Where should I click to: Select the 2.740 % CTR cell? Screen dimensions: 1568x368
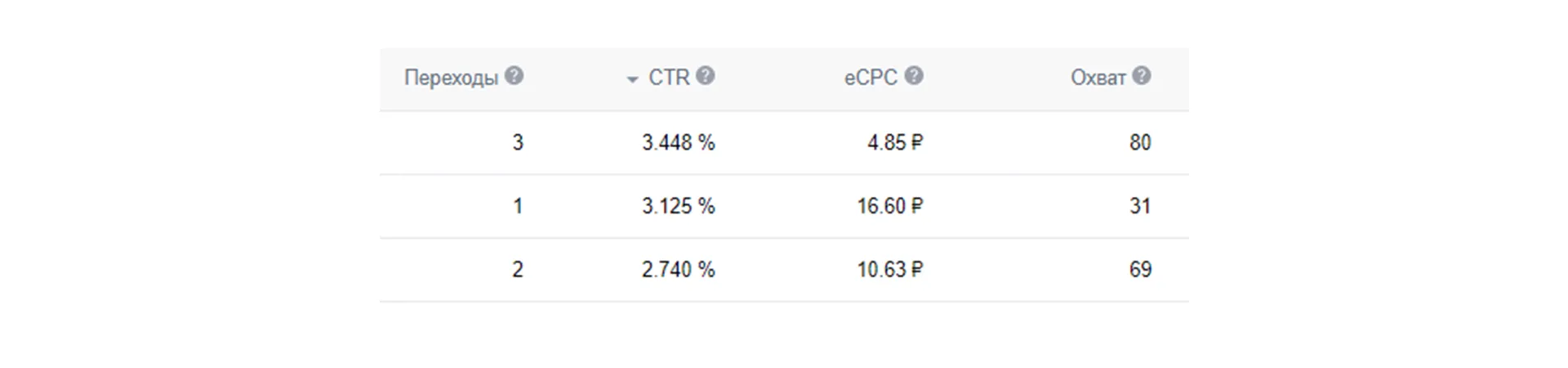pyautogui.click(x=678, y=270)
